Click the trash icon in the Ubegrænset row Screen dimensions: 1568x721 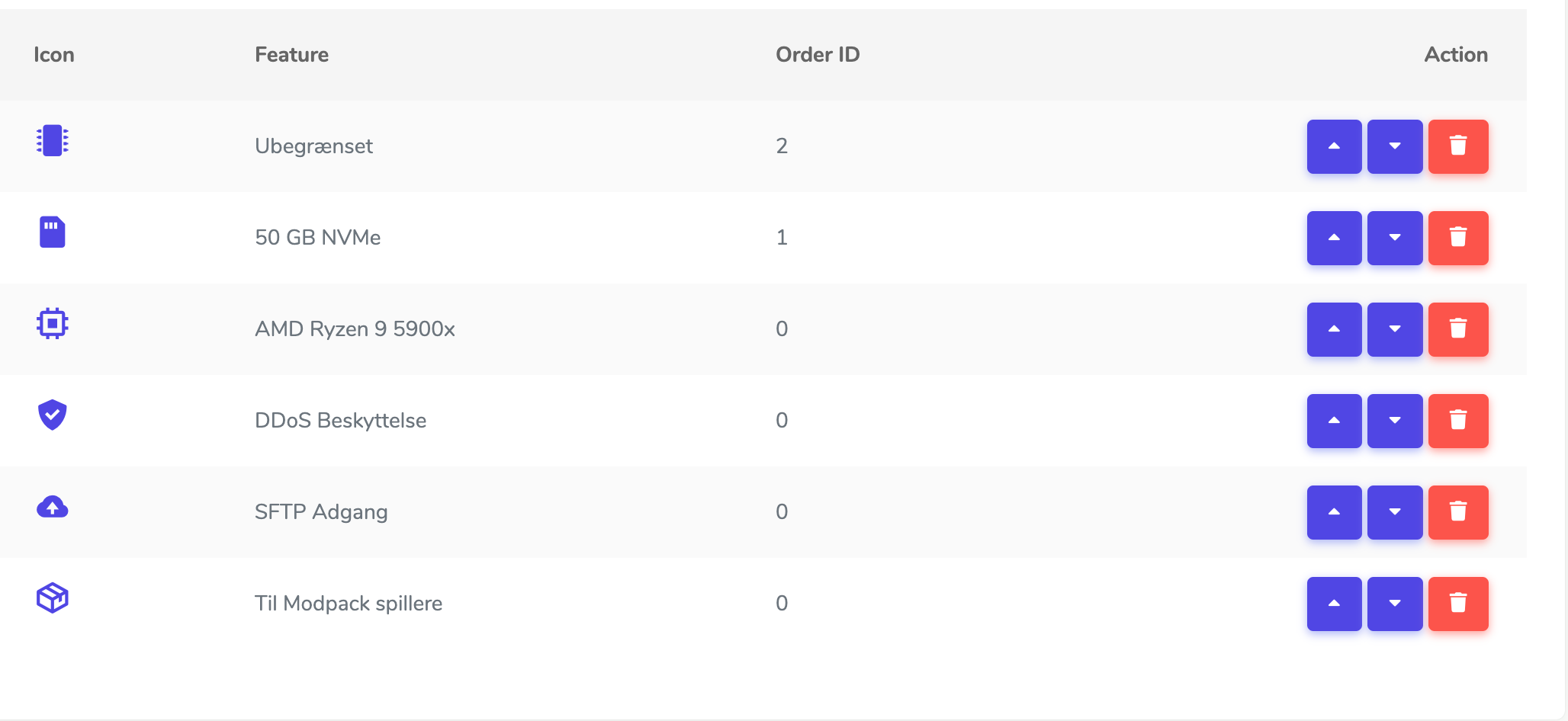[x=1457, y=146]
